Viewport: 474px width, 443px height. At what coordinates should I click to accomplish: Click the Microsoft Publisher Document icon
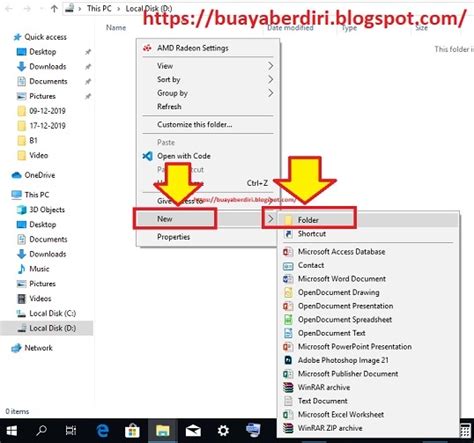tap(288, 374)
